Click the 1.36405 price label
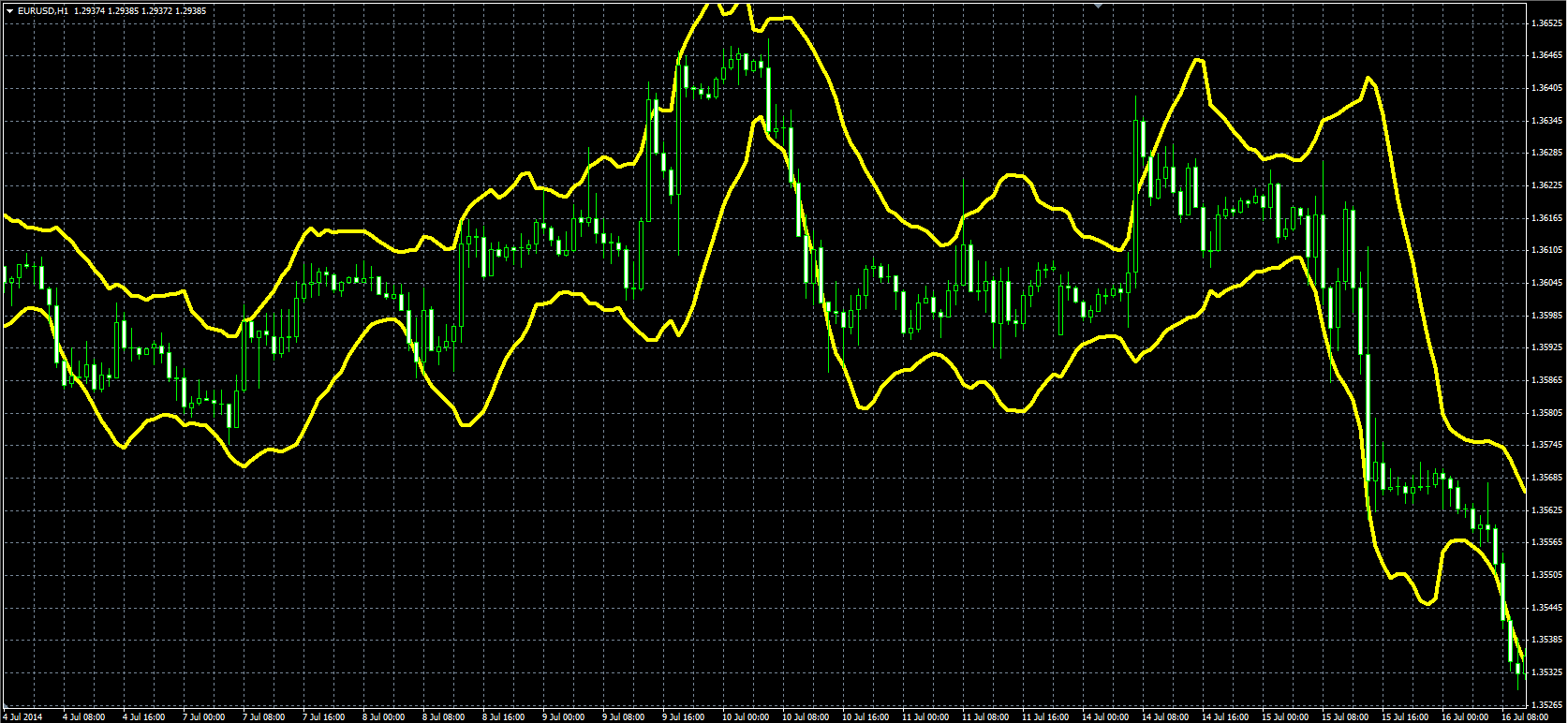The height and width of the screenshot is (723, 1568). point(1546,88)
